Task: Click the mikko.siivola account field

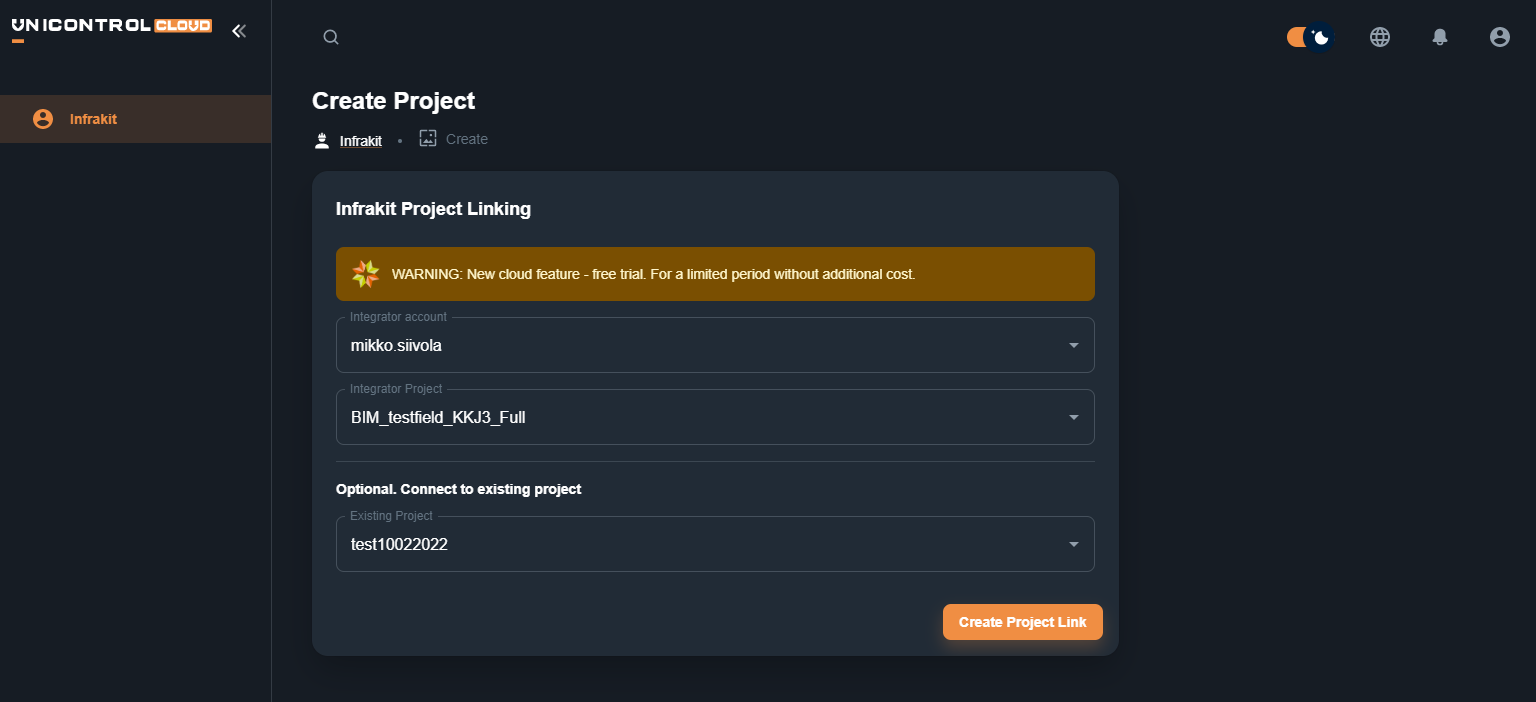Action: point(700,345)
